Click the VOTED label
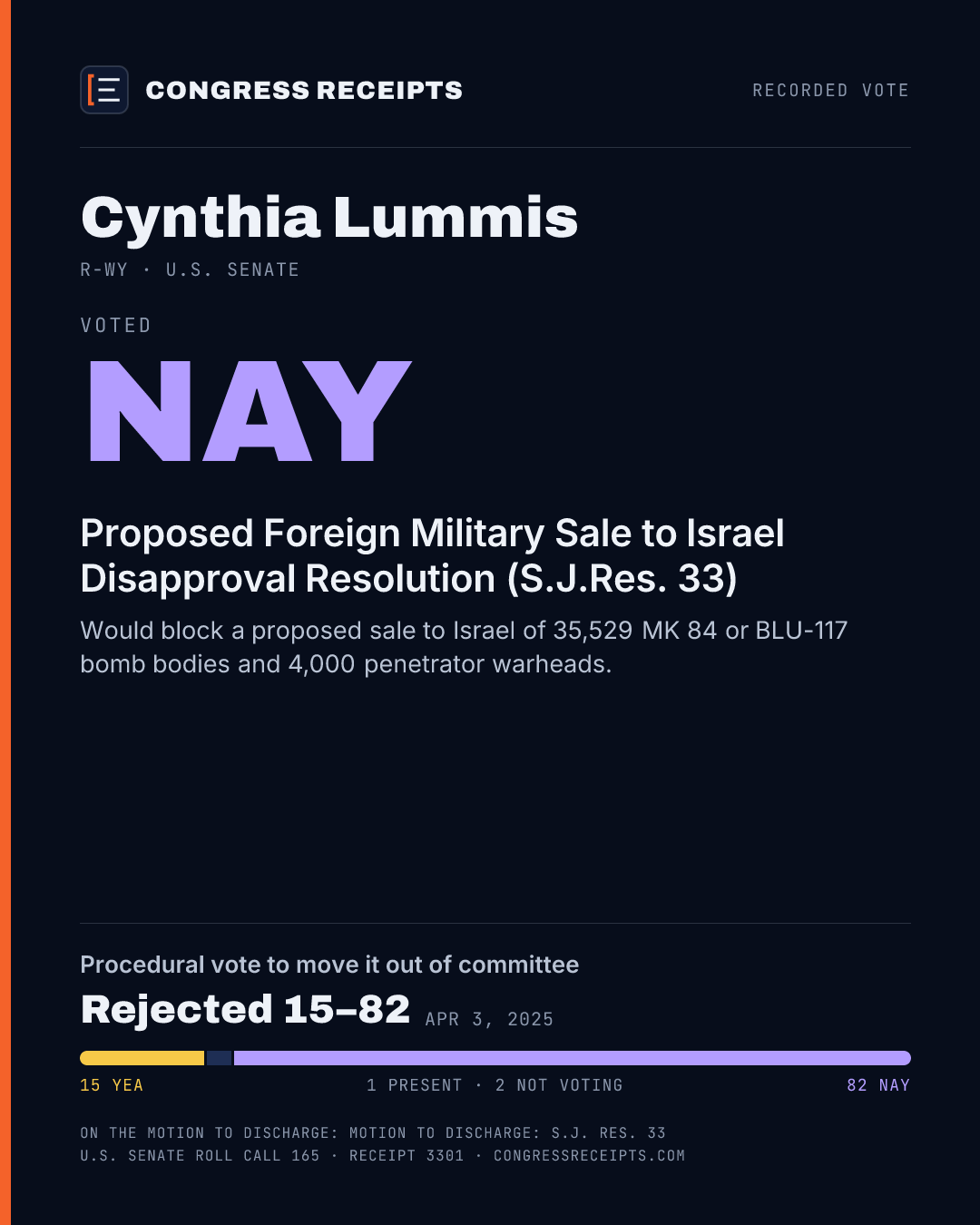The image size is (980, 1225). (115, 325)
